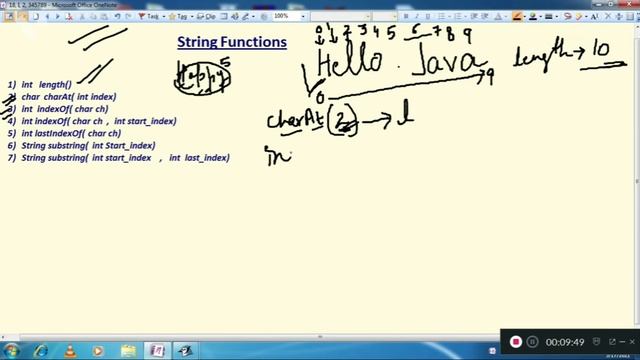This screenshot has width=640, height=360.
Task: Switch to OneNote on the taskbar
Action: coord(157,351)
